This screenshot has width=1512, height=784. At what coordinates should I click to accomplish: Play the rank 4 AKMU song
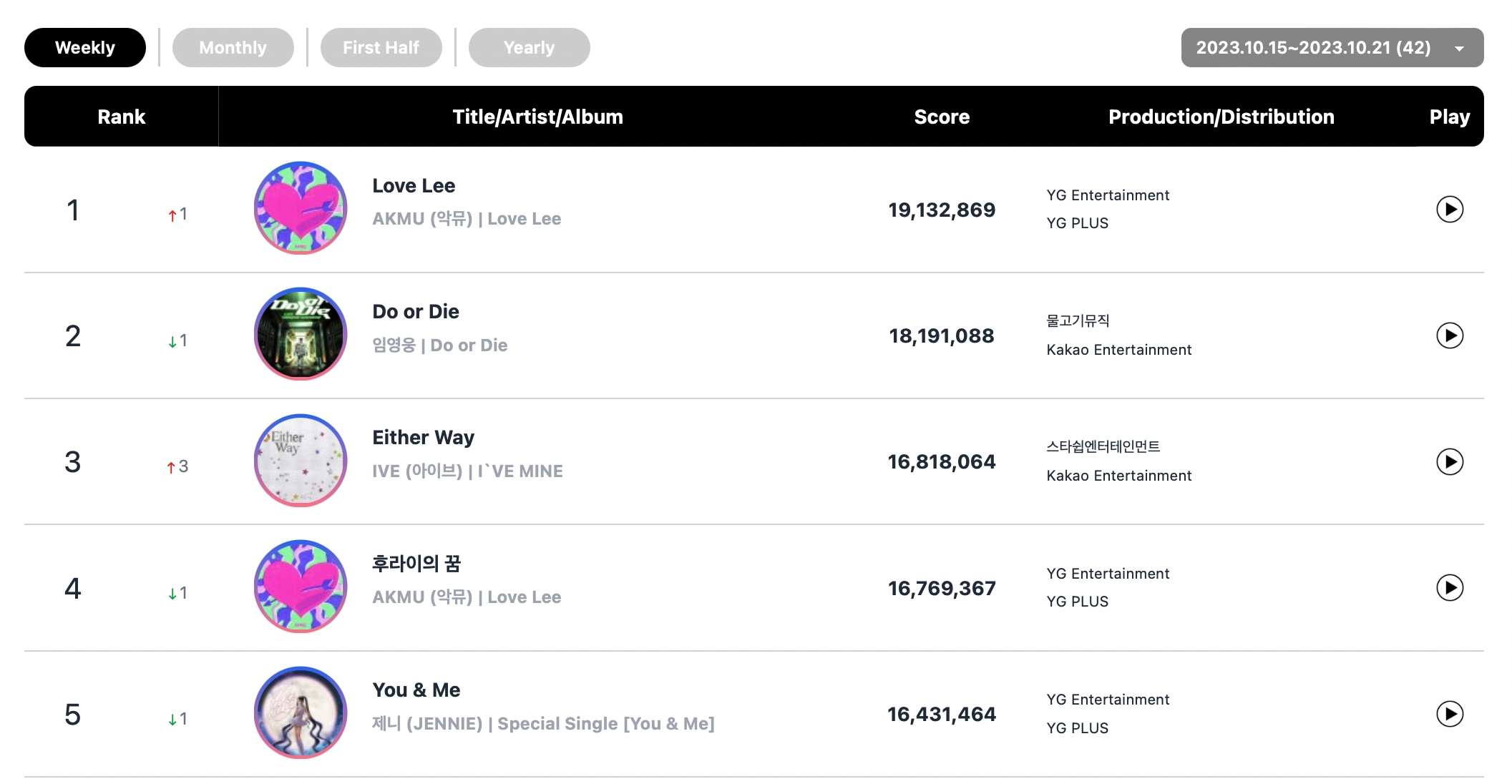pyautogui.click(x=1449, y=588)
